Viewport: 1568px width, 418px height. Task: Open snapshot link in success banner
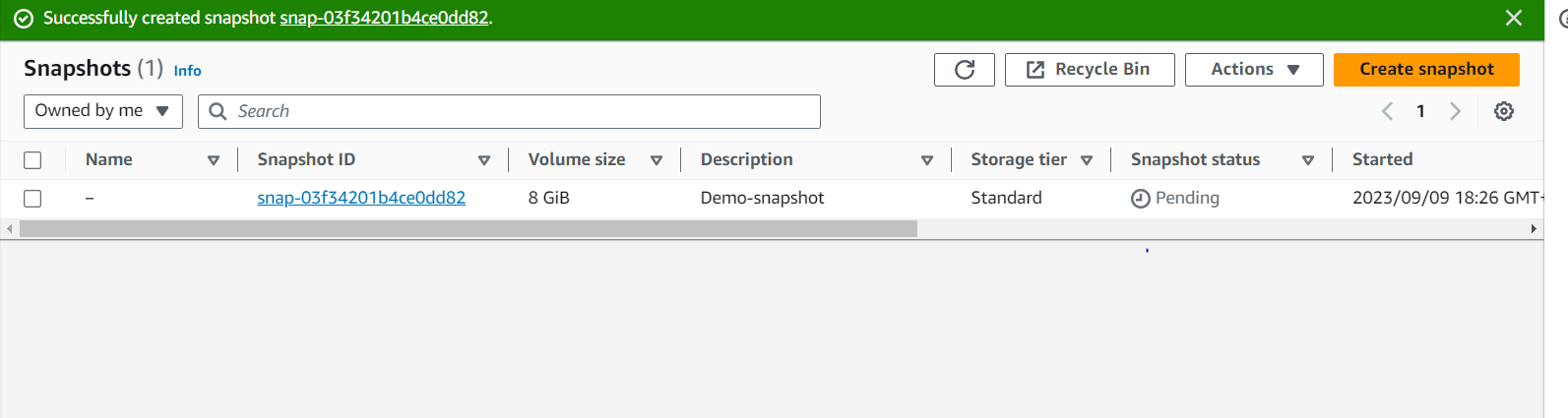pos(384,18)
